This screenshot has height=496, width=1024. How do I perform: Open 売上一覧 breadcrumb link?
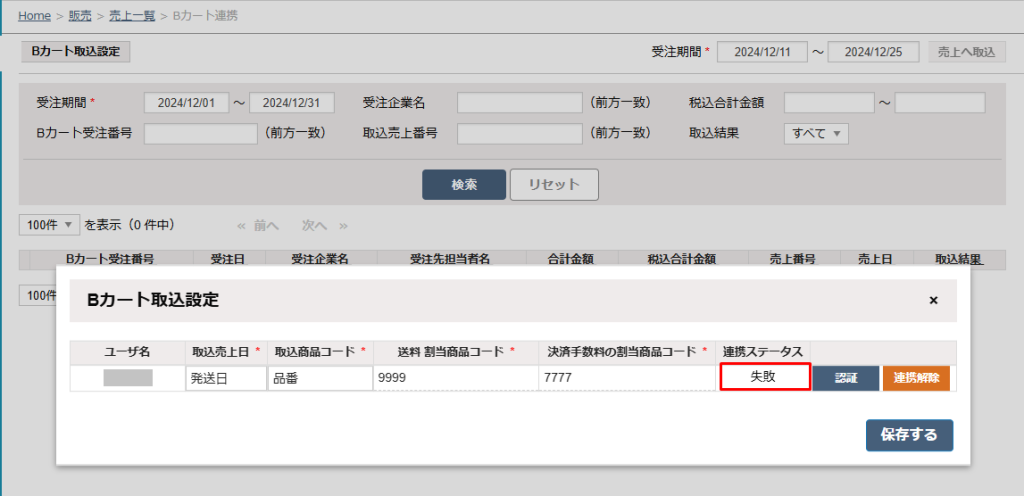pos(132,16)
